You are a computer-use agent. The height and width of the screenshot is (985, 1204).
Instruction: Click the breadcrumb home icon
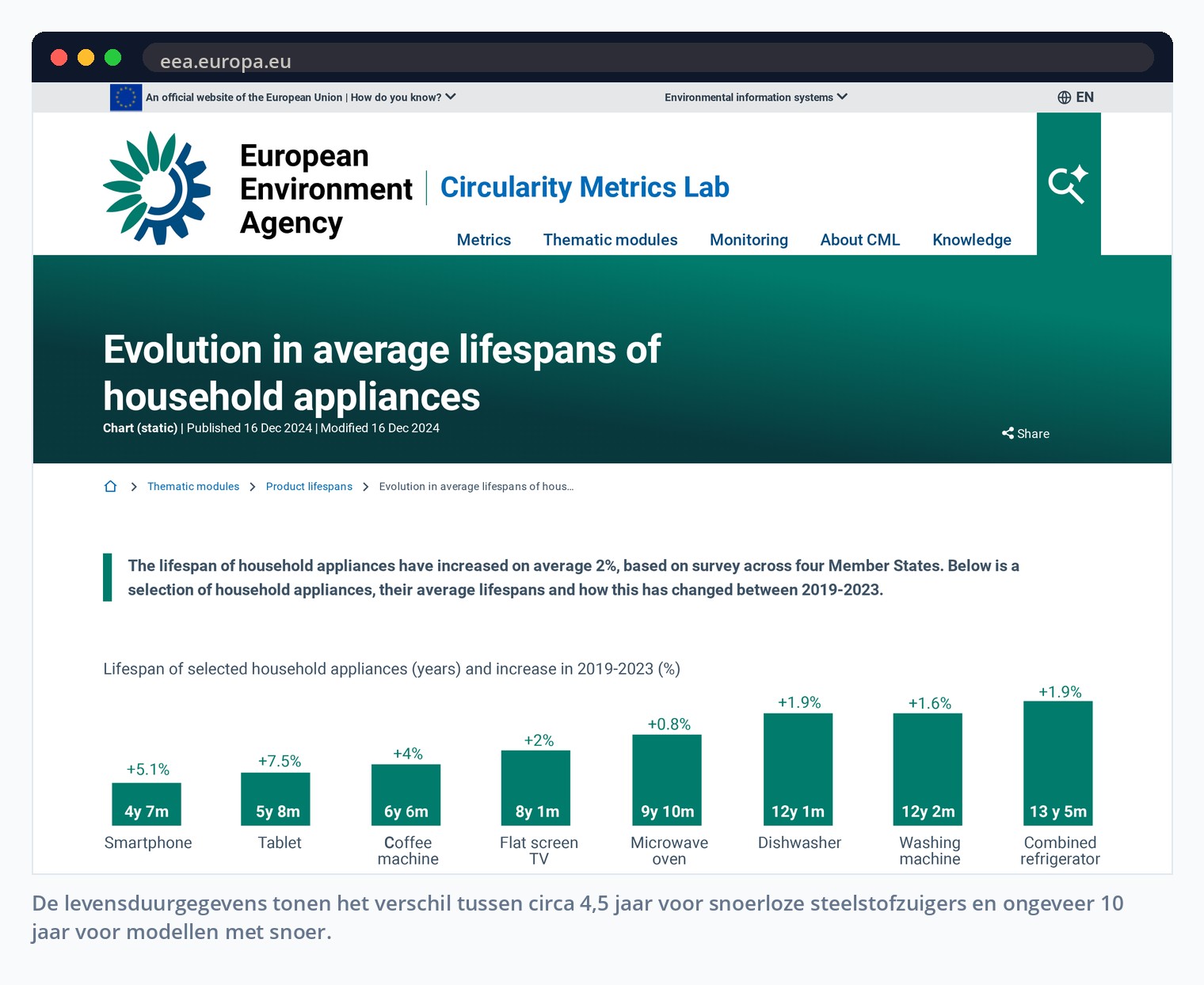(x=110, y=486)
